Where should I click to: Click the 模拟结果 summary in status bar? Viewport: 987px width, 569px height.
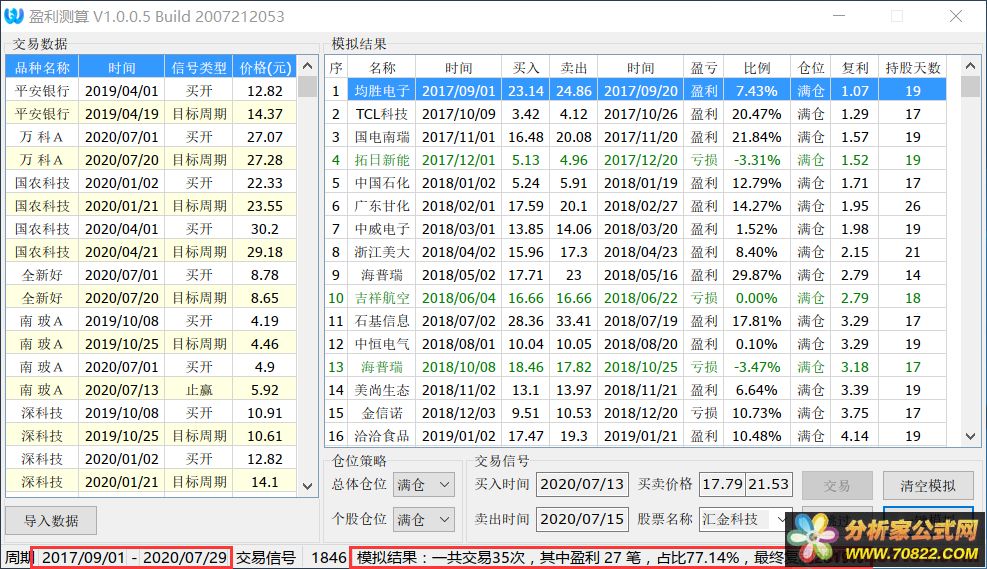[x=570, y=558]
